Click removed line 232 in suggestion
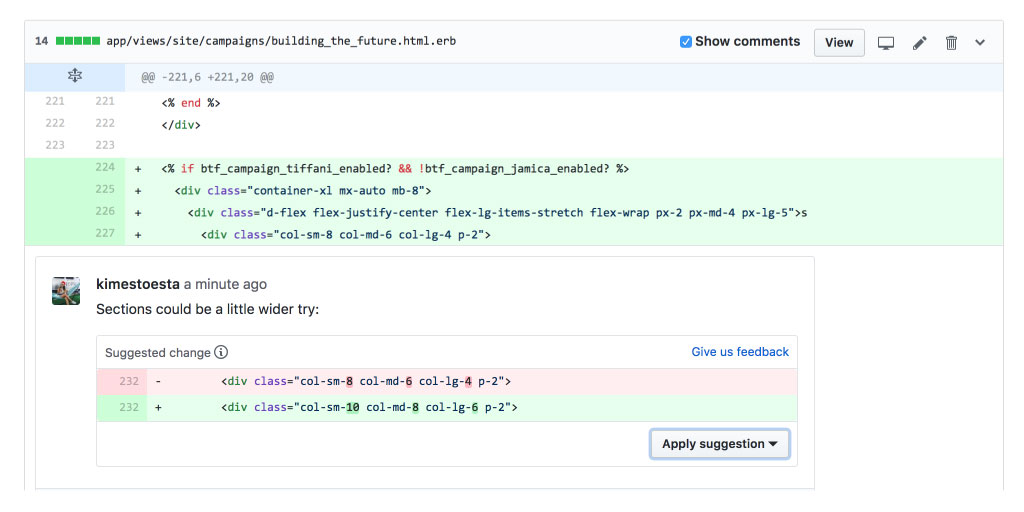1024x512 pixels. [128, 381]
